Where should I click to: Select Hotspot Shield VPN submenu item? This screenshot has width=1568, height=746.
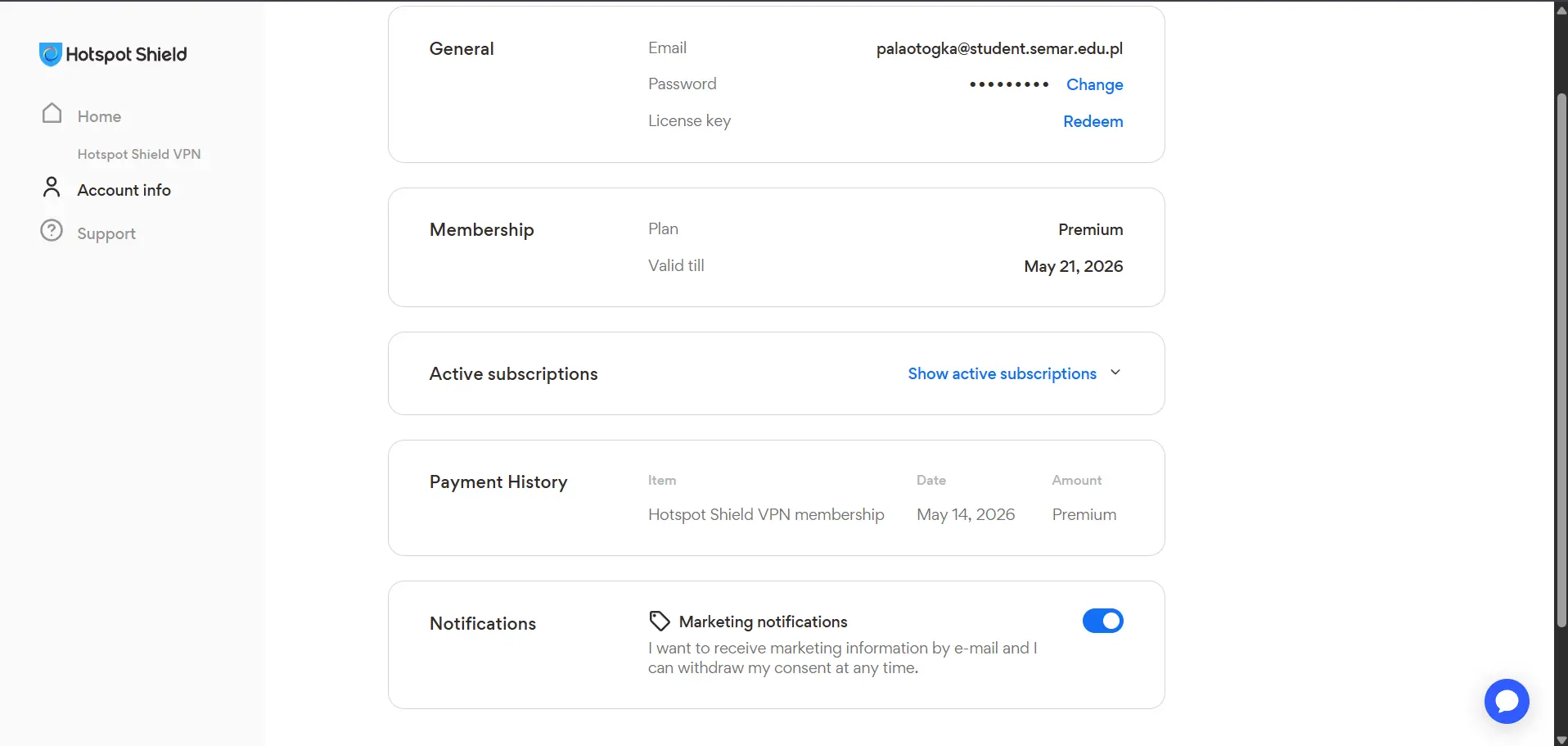(x=139, y=154)
